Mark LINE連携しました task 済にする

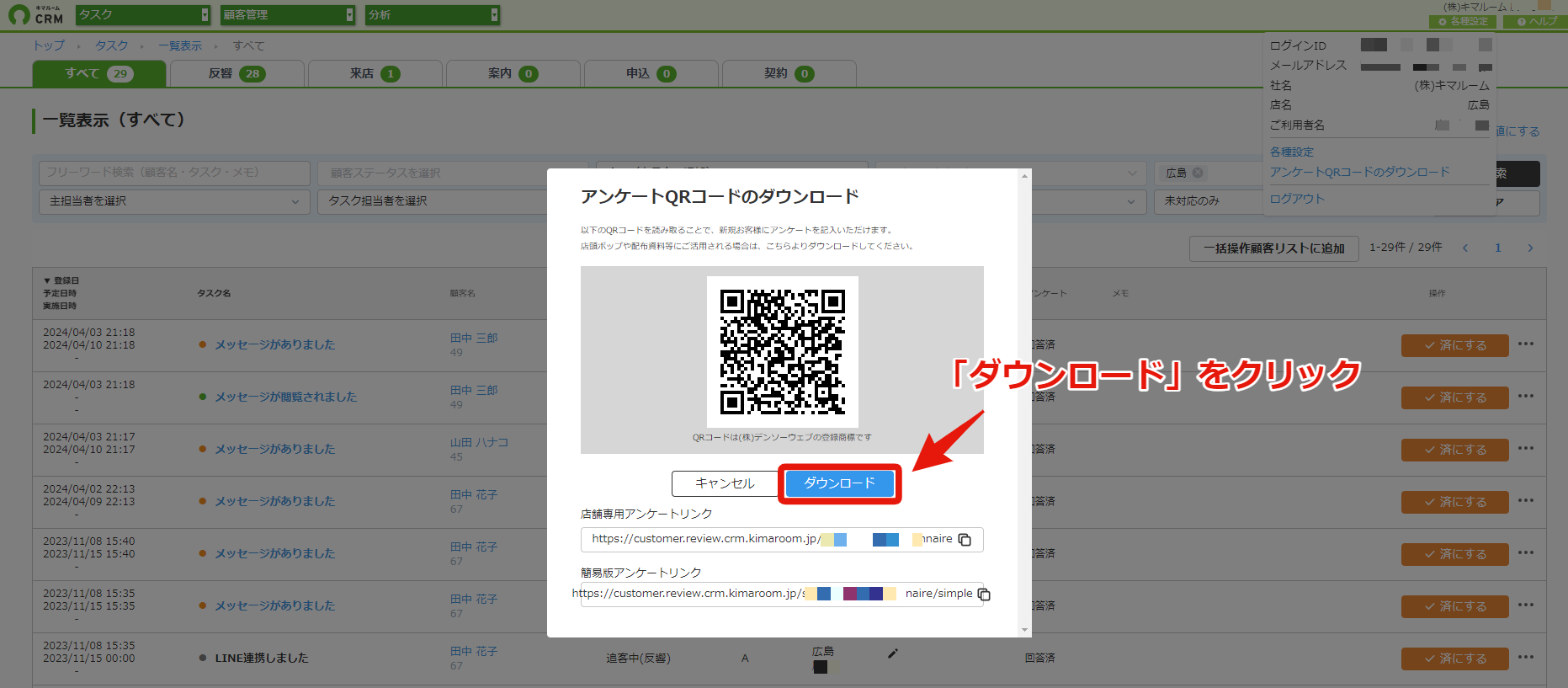(x=1455, y=659)
